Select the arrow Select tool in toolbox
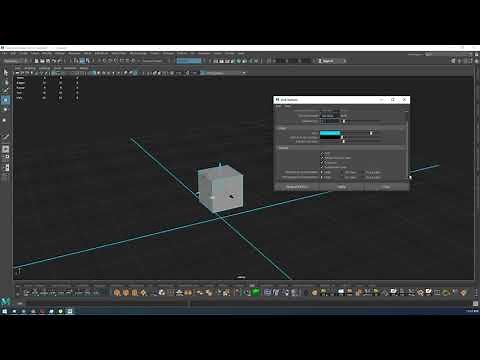This screenshot has width=480, height=360. tap(6, 73)
